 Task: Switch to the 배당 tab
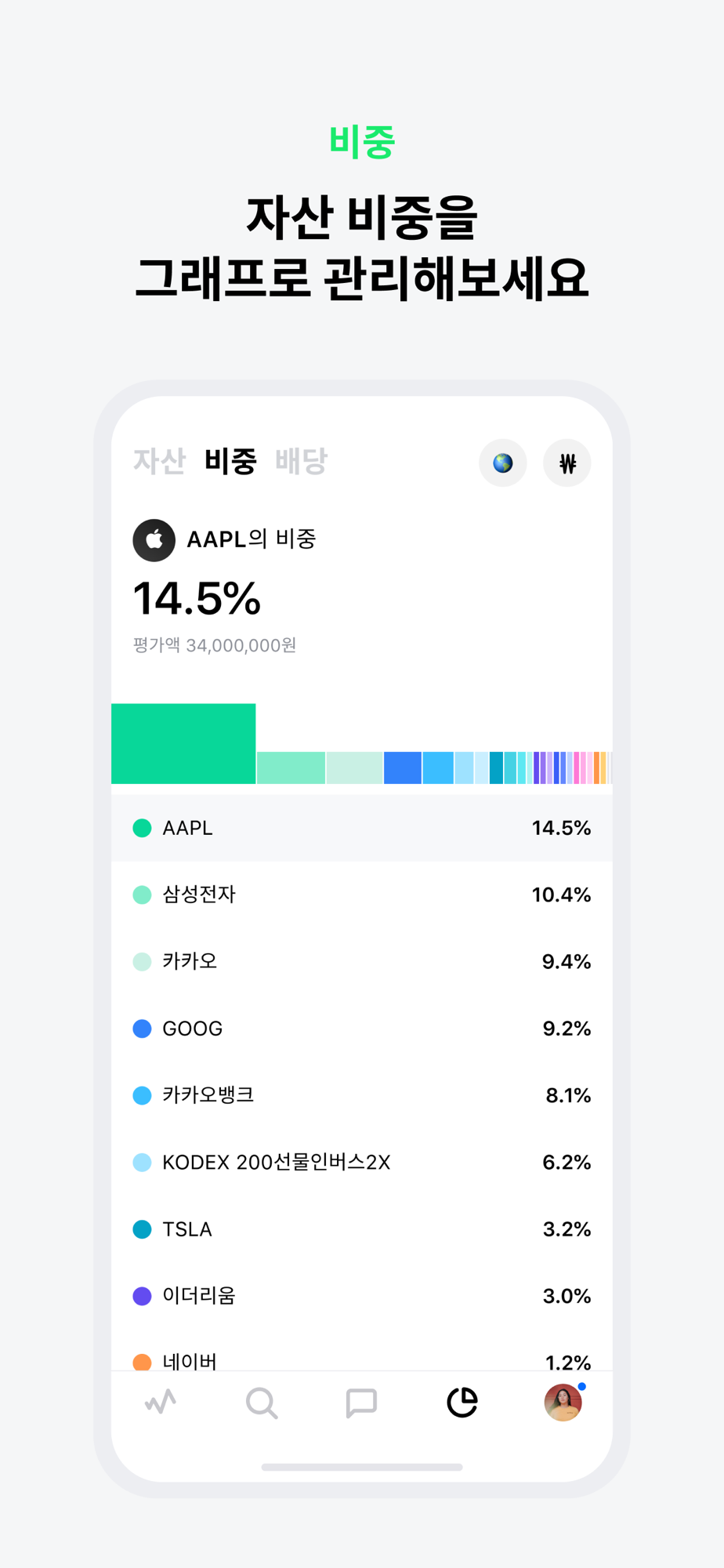tap(302, 461)
